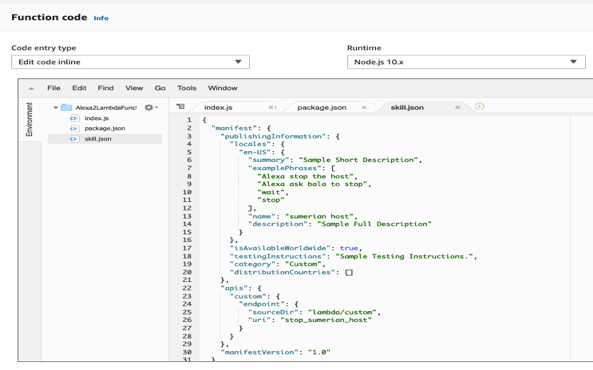Select the Alexa2LambdaFunc folder icon
The height and width of the screenshot is (370, 593).
coord(67,107)
